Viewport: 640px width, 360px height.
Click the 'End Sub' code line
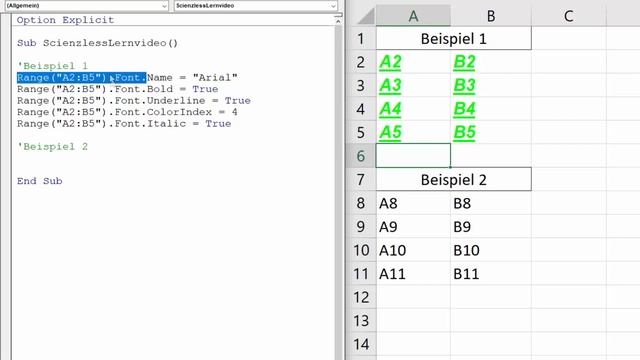[x=40, y=181]
